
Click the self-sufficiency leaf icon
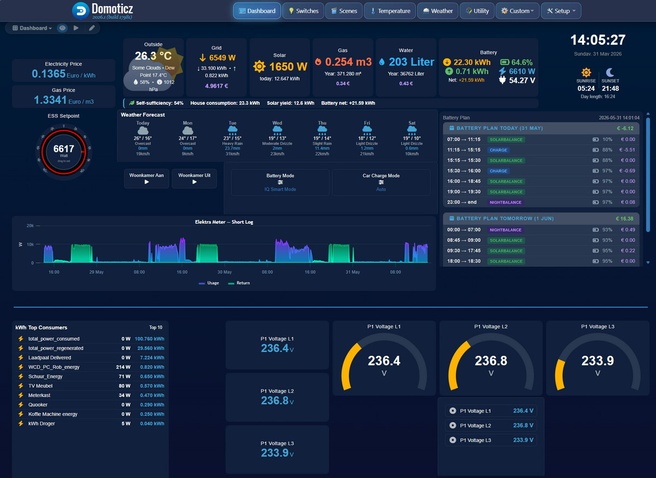point(132,103)
